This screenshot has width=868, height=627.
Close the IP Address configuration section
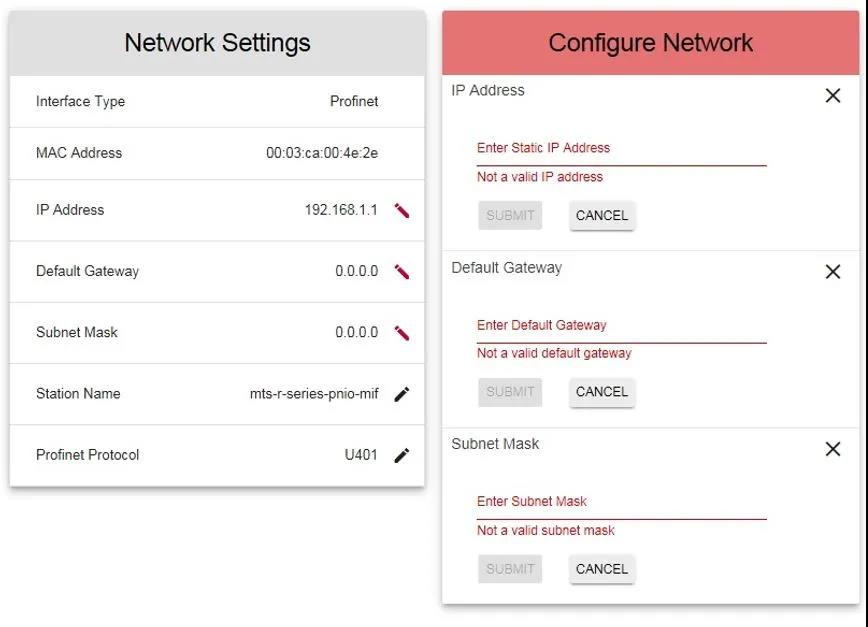tap(832, 96)
